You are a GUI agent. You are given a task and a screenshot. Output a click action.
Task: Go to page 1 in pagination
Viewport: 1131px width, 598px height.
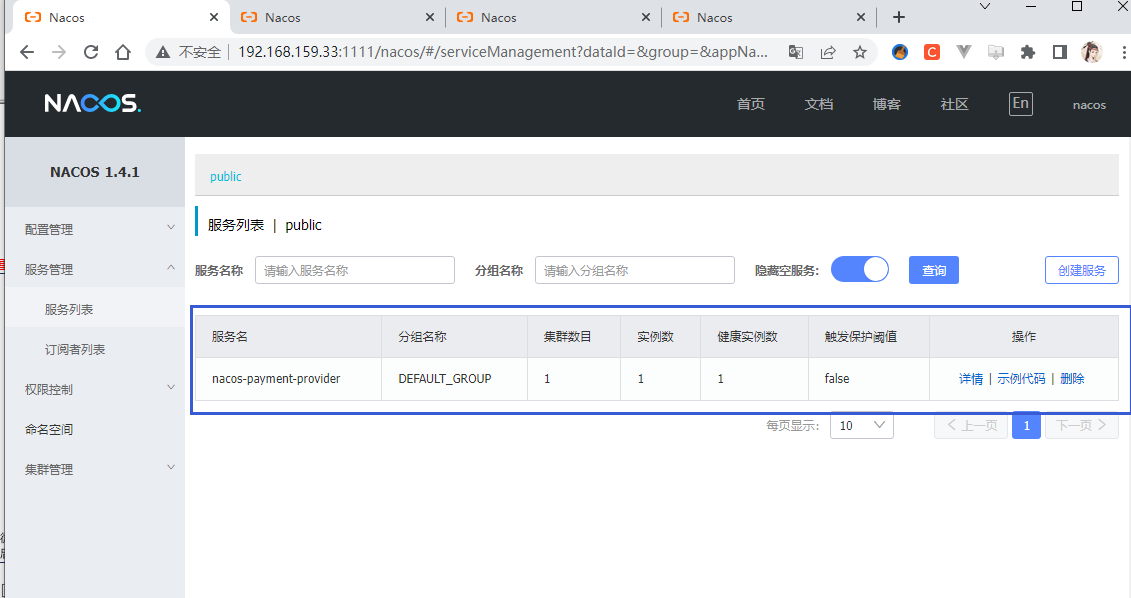(1026, 426)
